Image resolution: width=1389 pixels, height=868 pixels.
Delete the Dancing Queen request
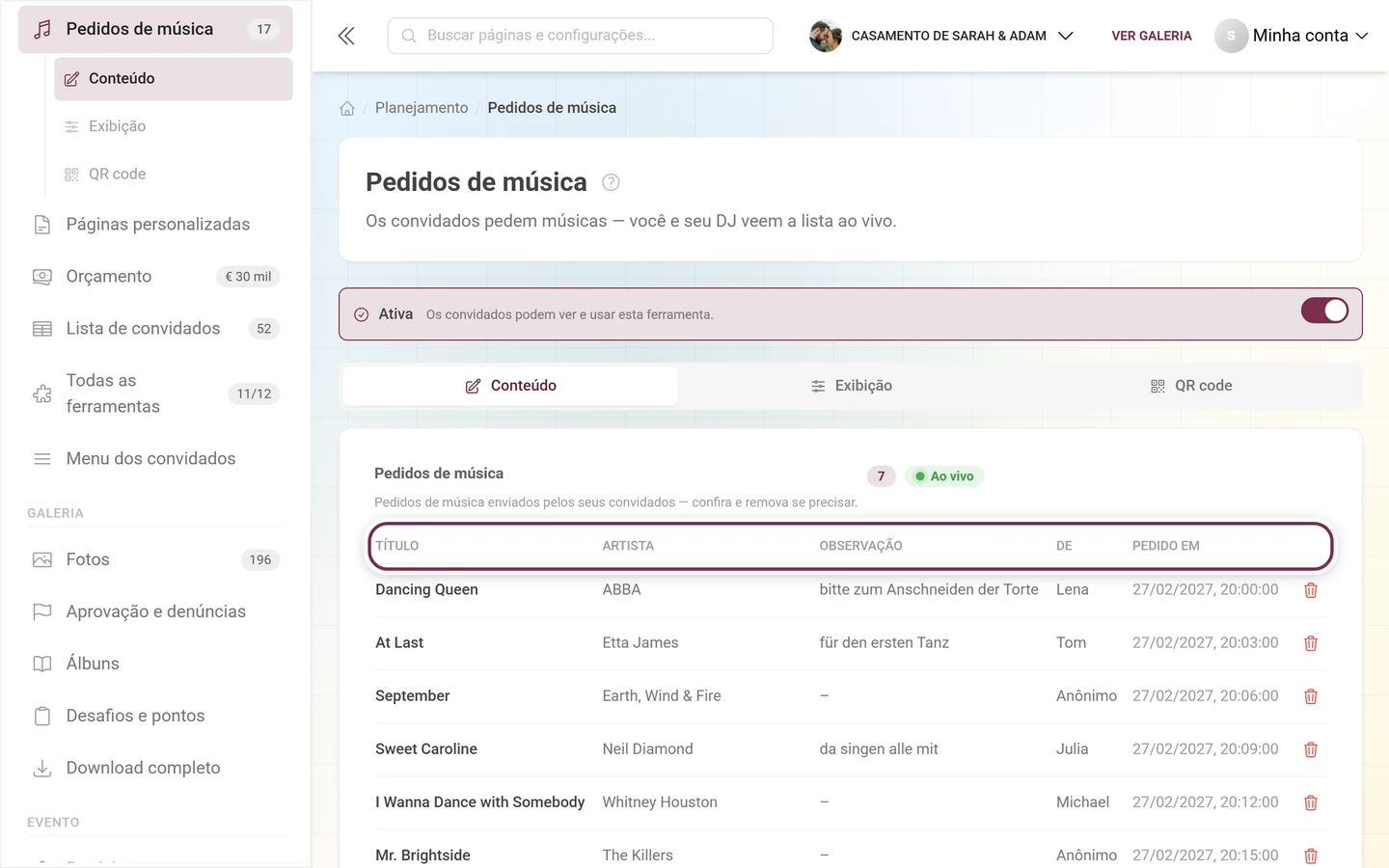1311,590
